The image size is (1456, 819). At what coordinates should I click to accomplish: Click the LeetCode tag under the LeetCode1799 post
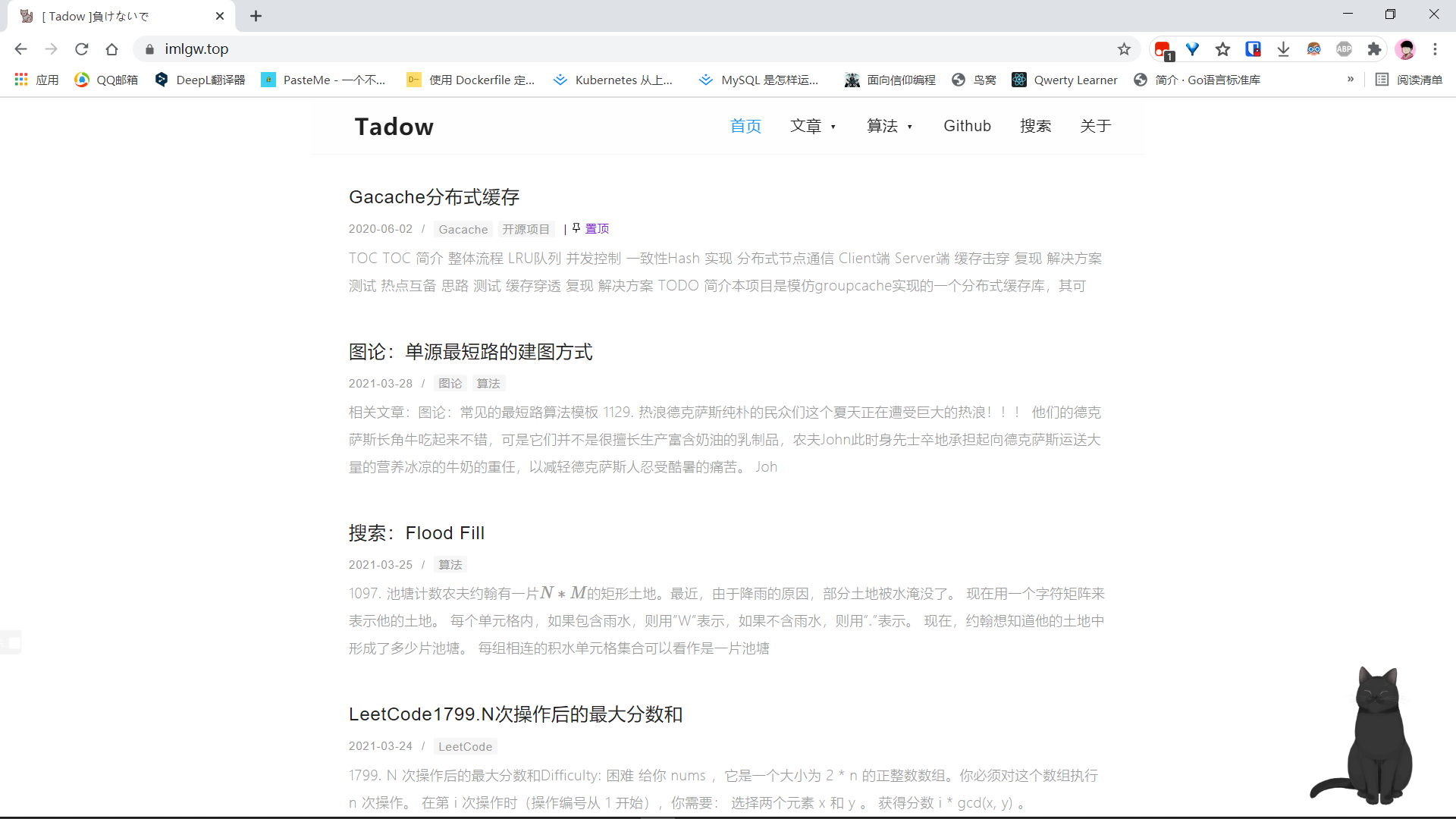click(x=465, y=746)
